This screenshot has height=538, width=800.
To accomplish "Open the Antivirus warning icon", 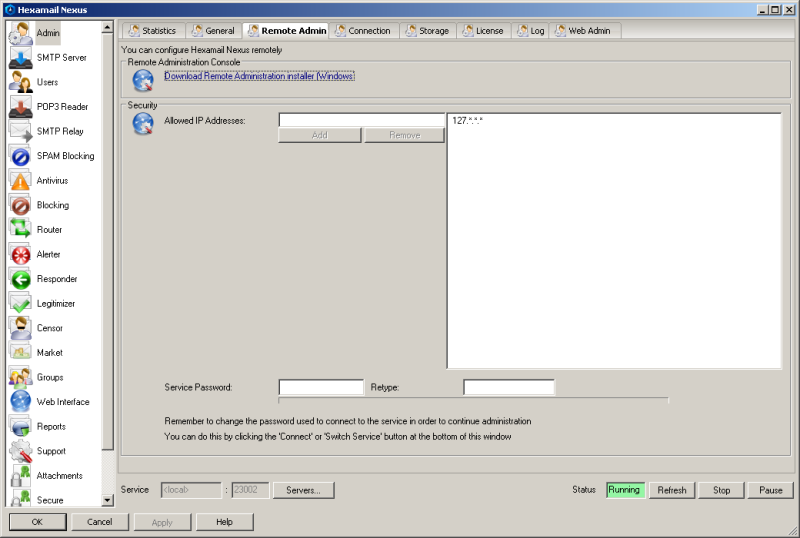I will 20,181.
